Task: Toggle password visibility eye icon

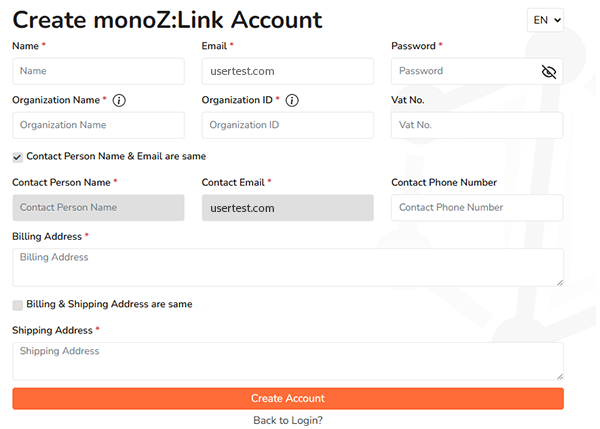Action: pos(548,71)
